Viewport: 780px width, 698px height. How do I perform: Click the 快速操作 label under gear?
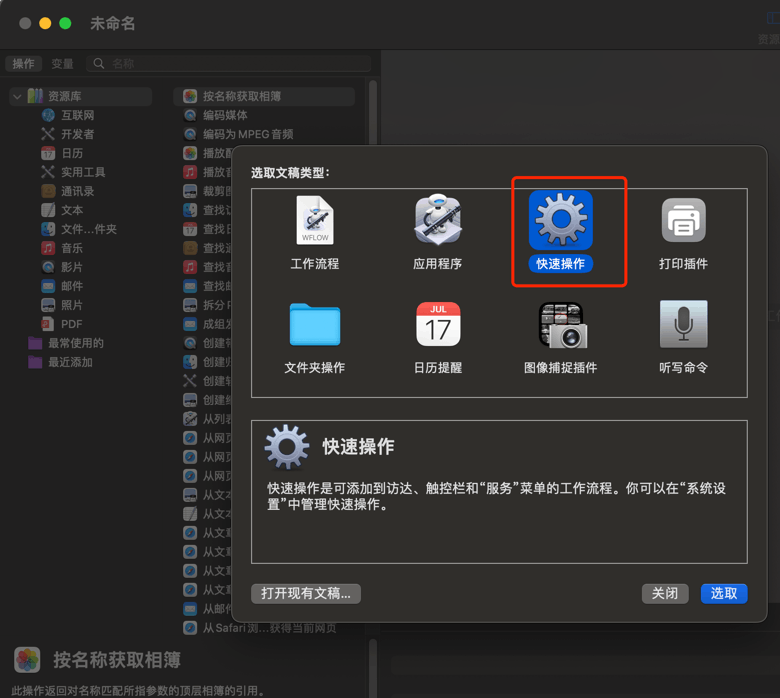[x=561, y=264]
